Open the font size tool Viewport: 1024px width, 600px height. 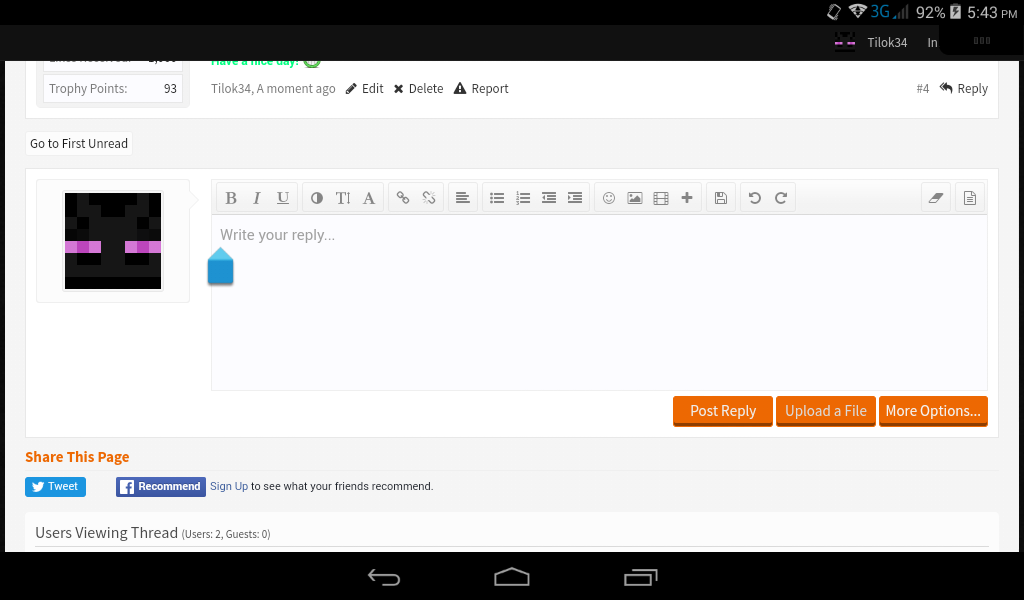(x=343, y=198)
